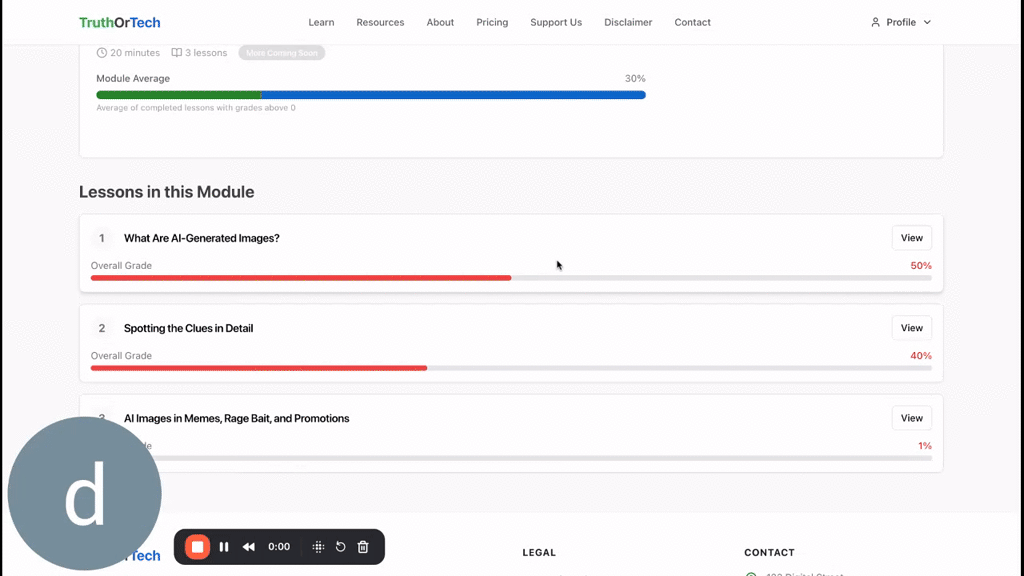The height and width of the screenshot is (576, 1024).
Task: Click the 40% overall grade bar
Action: pos(511,368)
